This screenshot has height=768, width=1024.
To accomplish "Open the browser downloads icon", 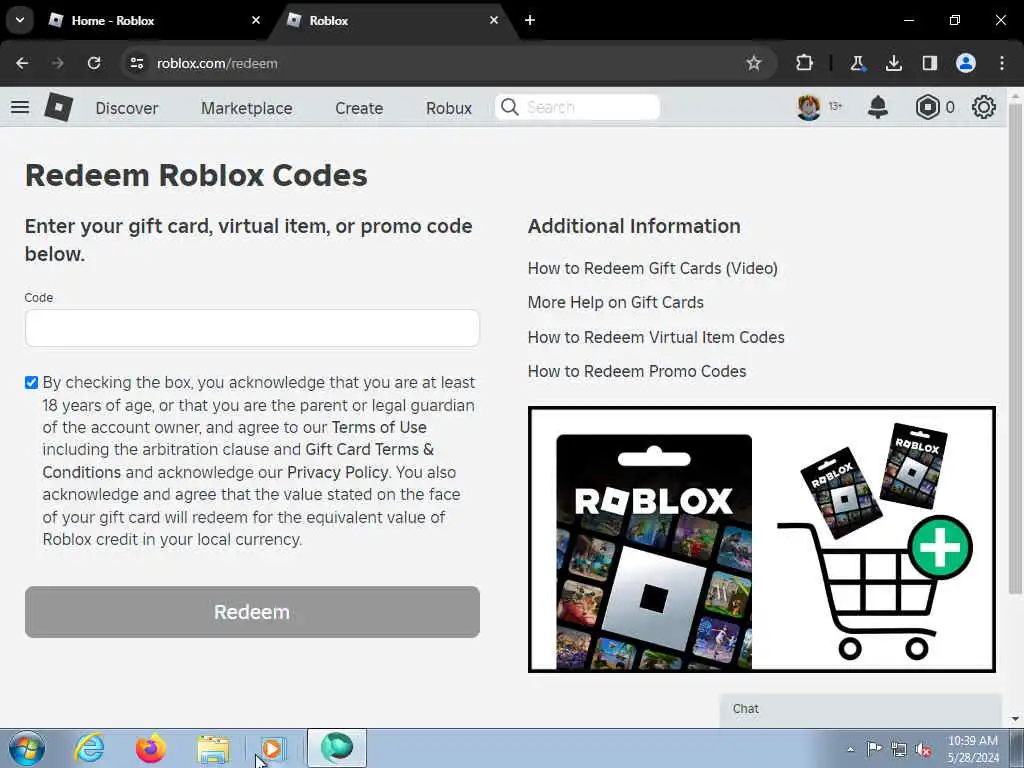I will tap(893, 63).
